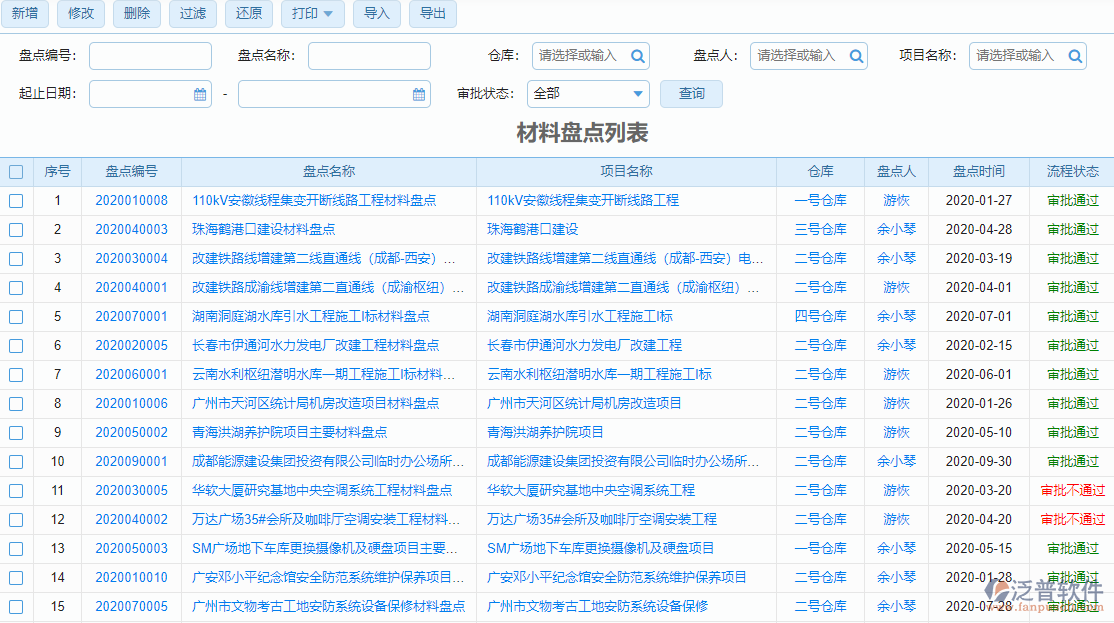
Task: Click the 项目名称 search magnifier icon
Action: pos(1075,56)
